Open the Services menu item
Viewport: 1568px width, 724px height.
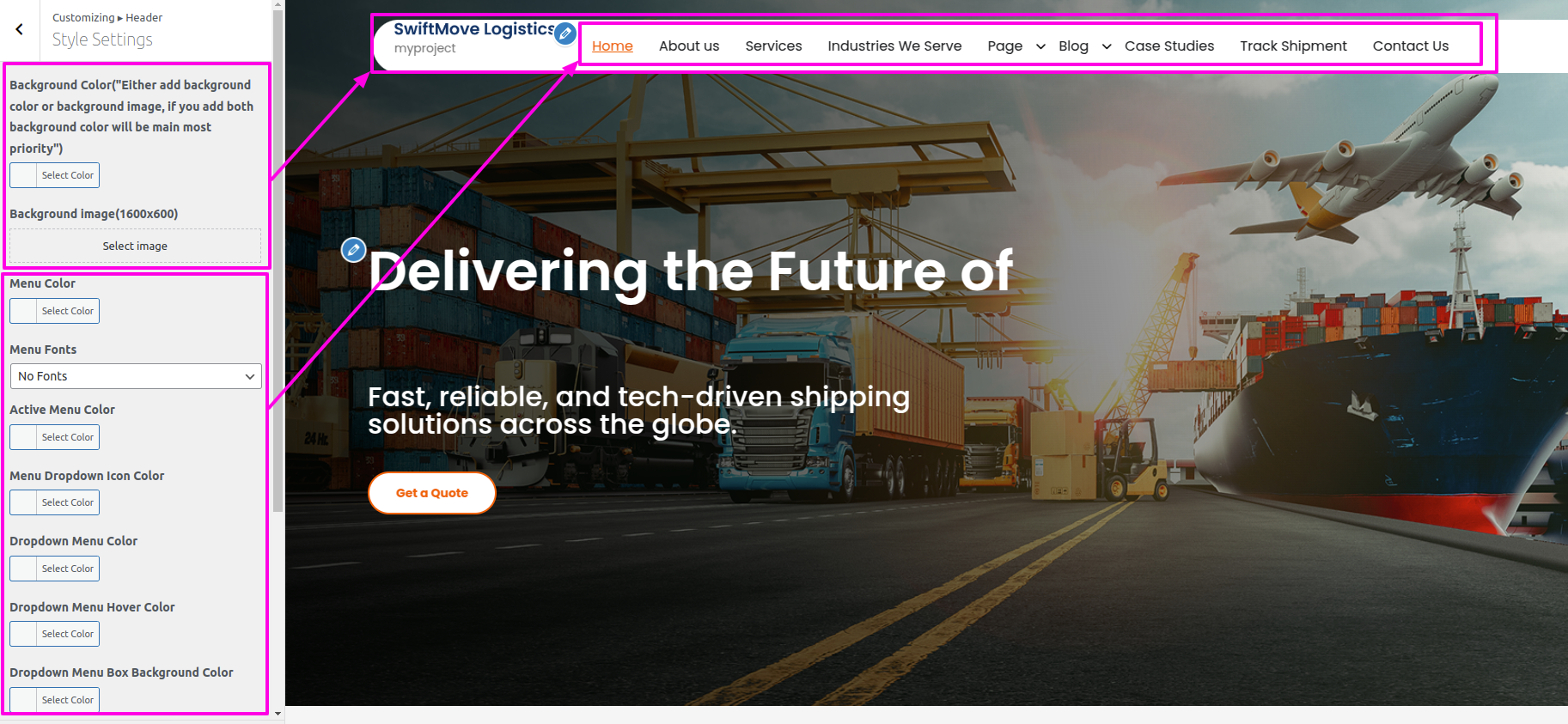[x=773, y=46]
